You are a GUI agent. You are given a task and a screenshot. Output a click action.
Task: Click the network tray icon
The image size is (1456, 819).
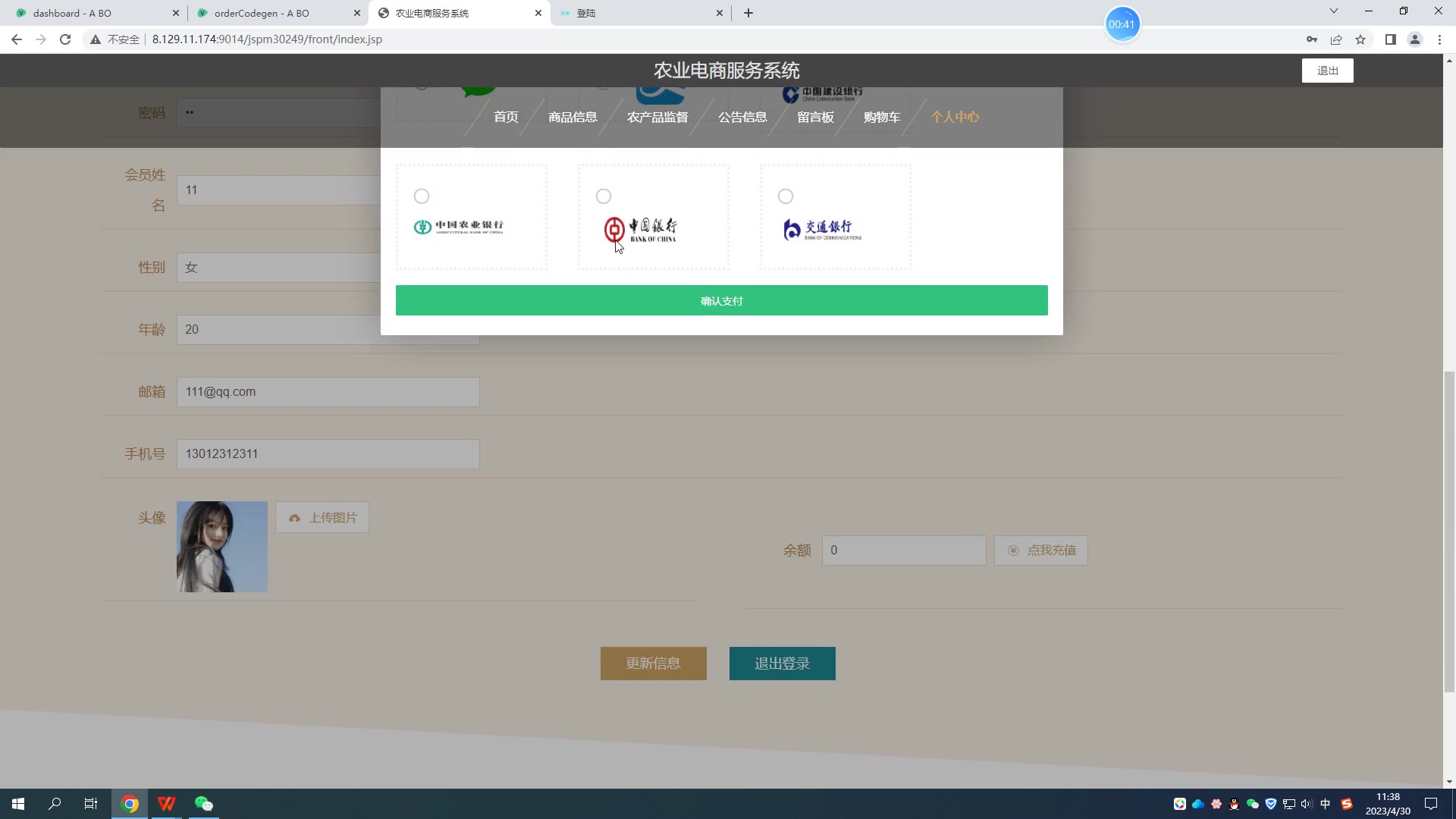(x=1289, y=804)
